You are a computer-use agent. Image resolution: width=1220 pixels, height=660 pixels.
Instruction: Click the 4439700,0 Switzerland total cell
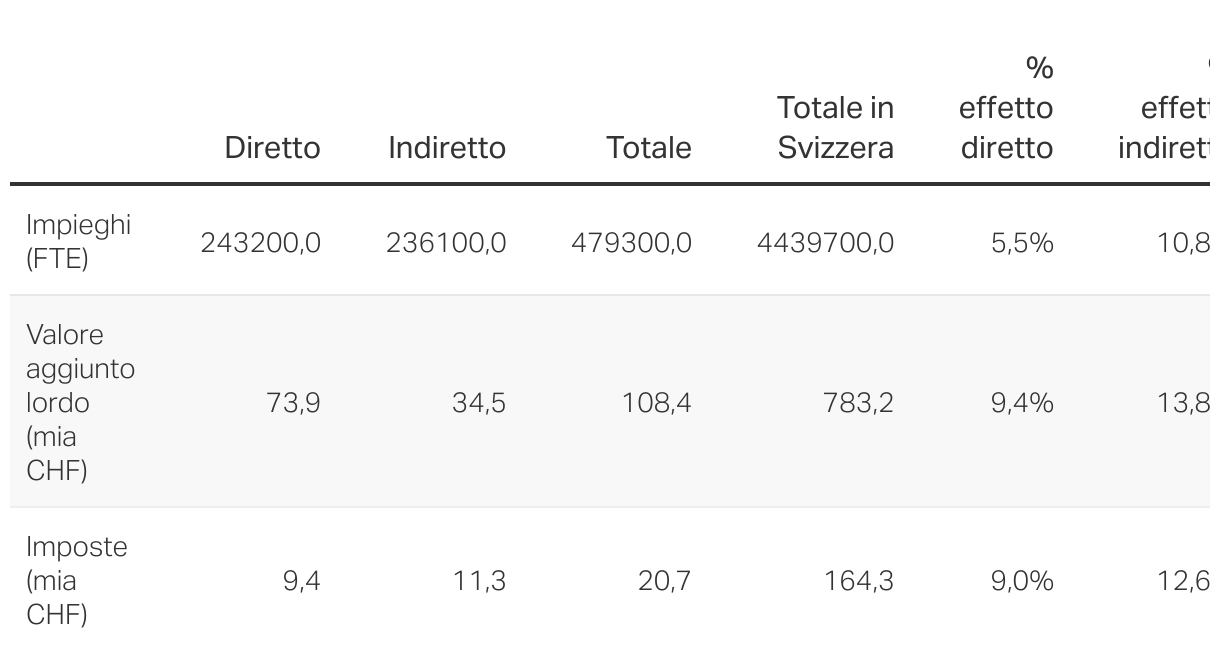[x=825, y=243]
